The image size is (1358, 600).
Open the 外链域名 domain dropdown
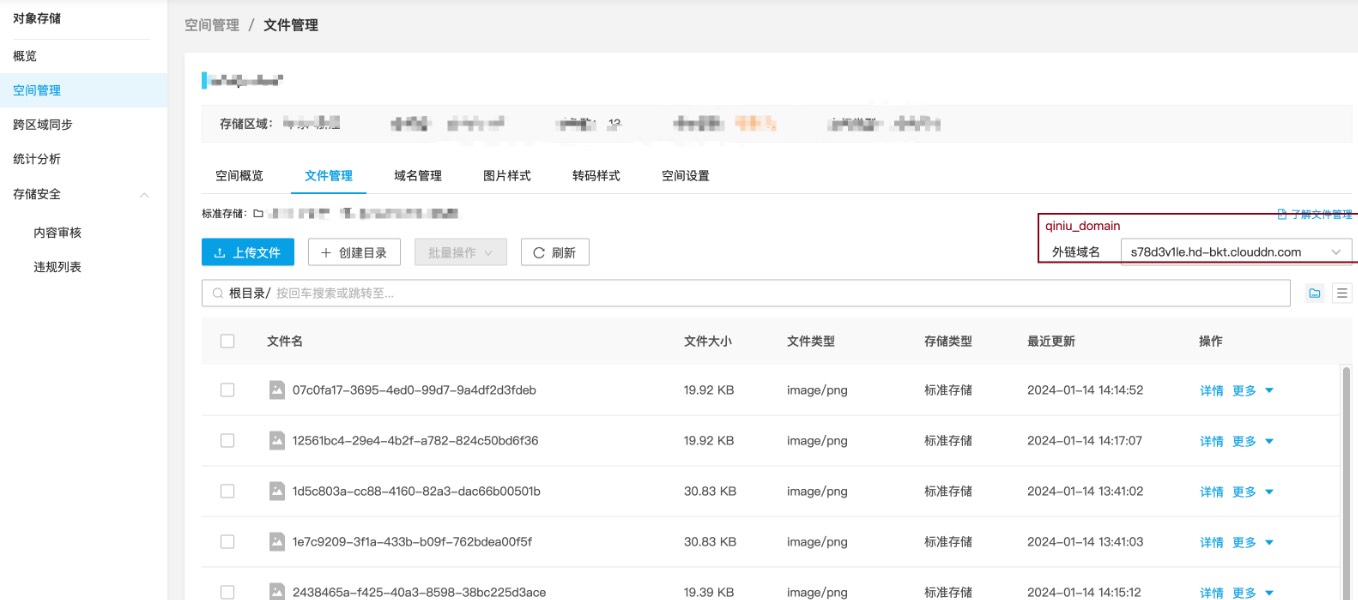click(1235, 252)
